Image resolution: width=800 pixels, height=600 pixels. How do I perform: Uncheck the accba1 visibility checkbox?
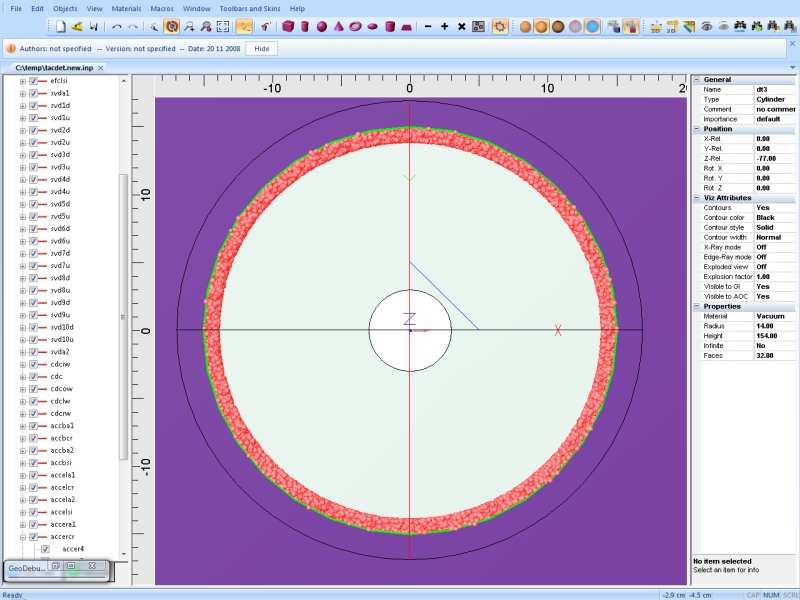(x=33, y=426)
